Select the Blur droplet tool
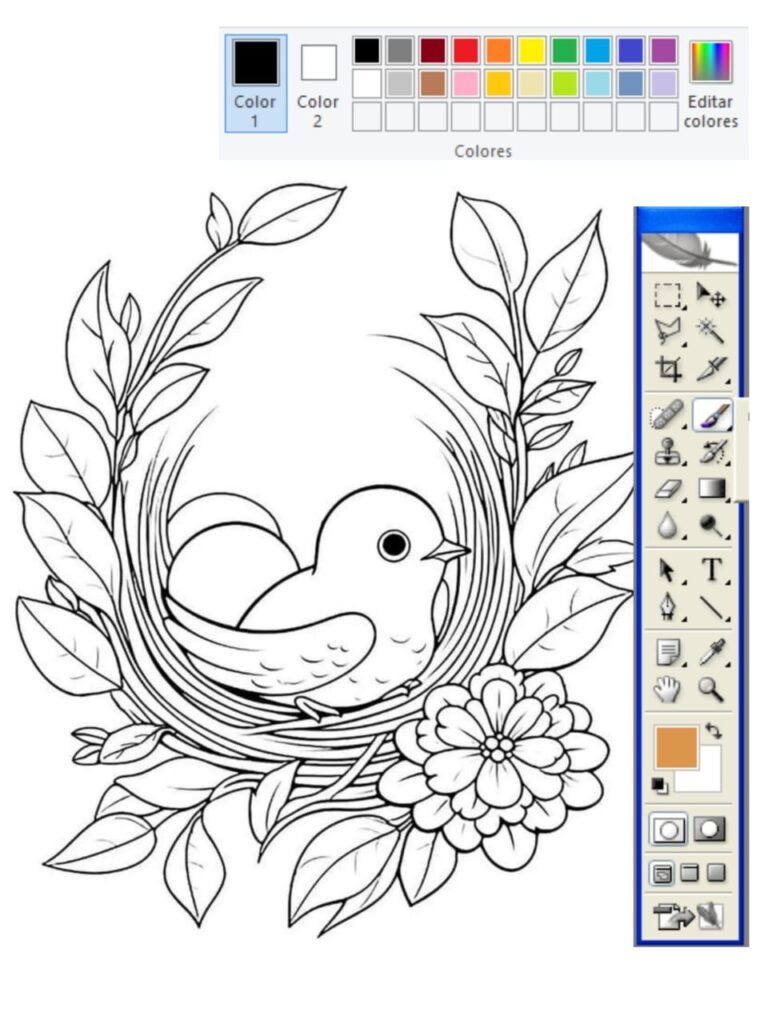 (x=668, y=525)
